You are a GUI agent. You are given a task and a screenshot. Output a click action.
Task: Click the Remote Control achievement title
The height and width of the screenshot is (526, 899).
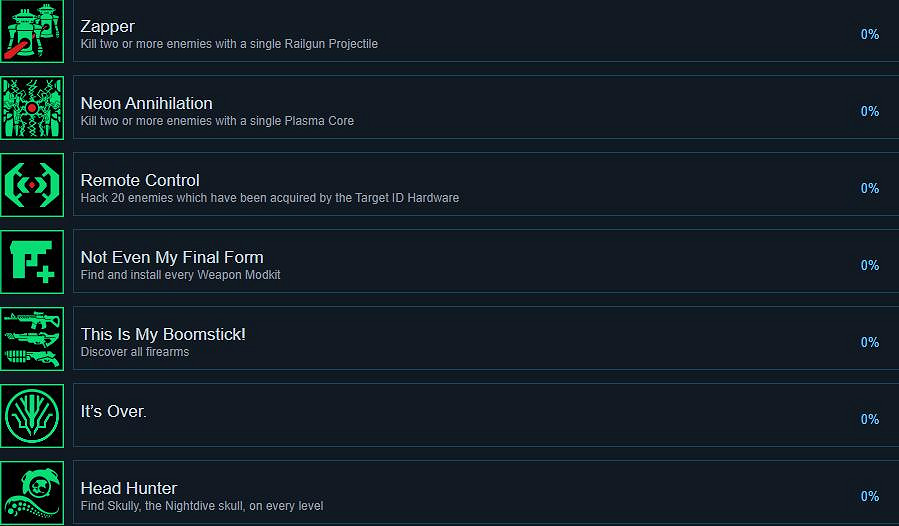click(x=140, y=180)
